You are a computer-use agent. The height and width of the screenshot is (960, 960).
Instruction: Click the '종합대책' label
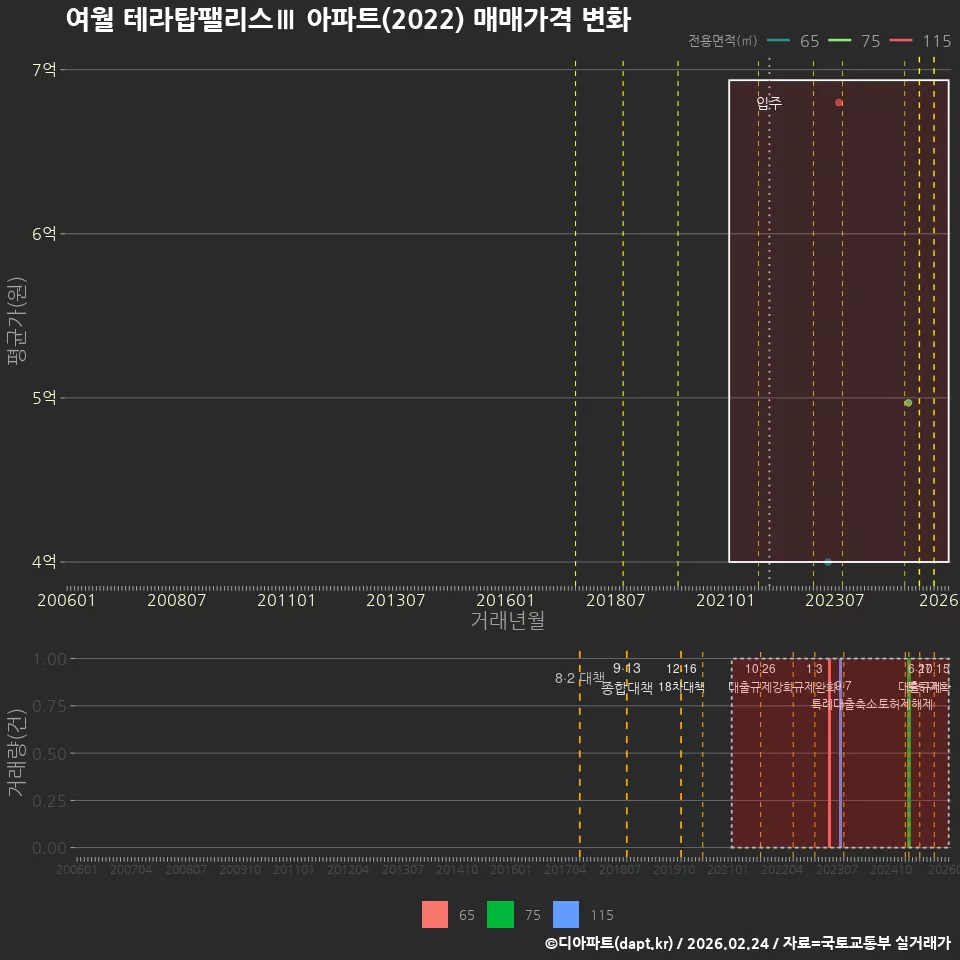pos(627,688)
